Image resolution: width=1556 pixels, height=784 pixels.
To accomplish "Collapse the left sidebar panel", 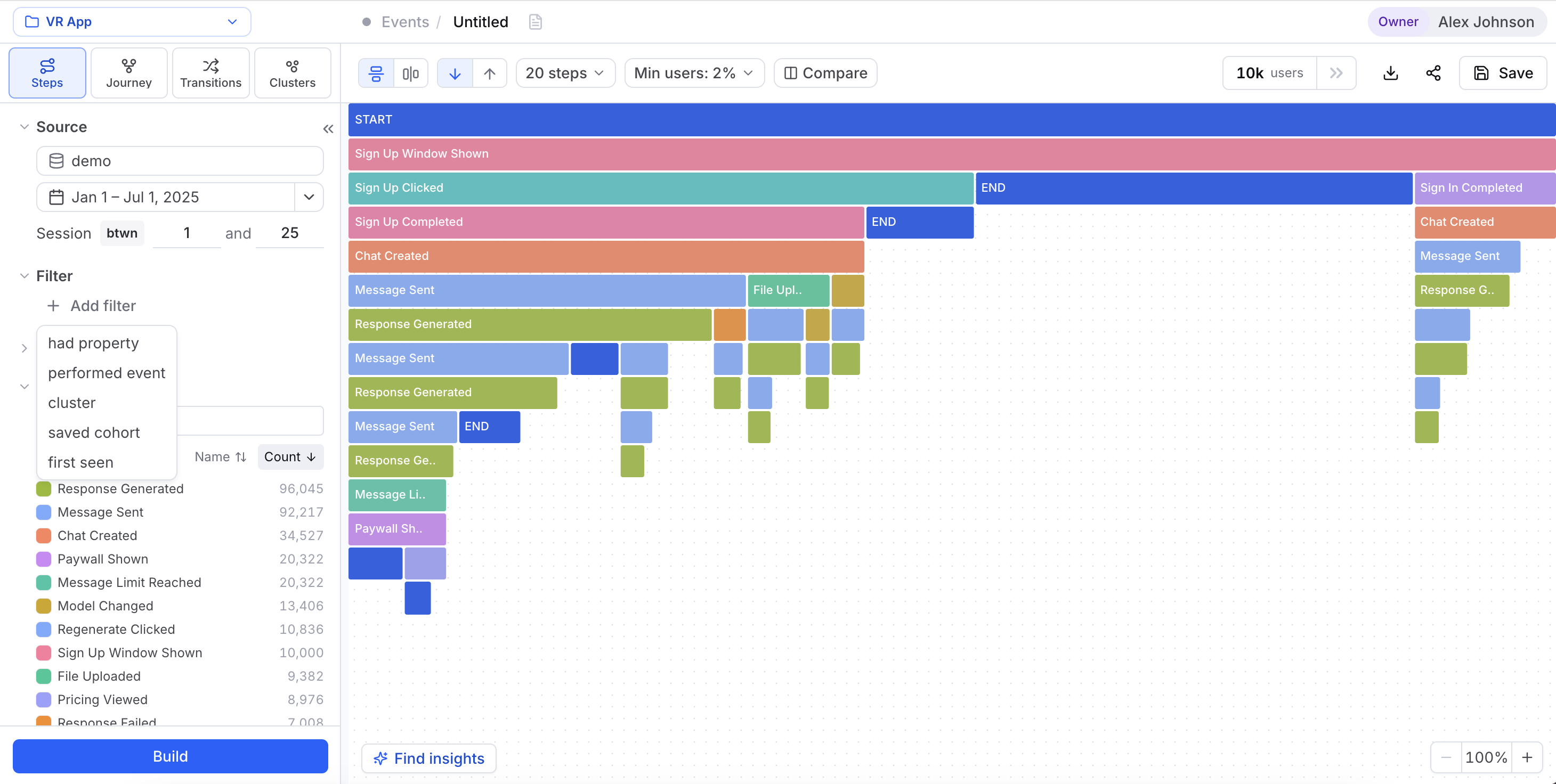I will click(x=328, y=128).
